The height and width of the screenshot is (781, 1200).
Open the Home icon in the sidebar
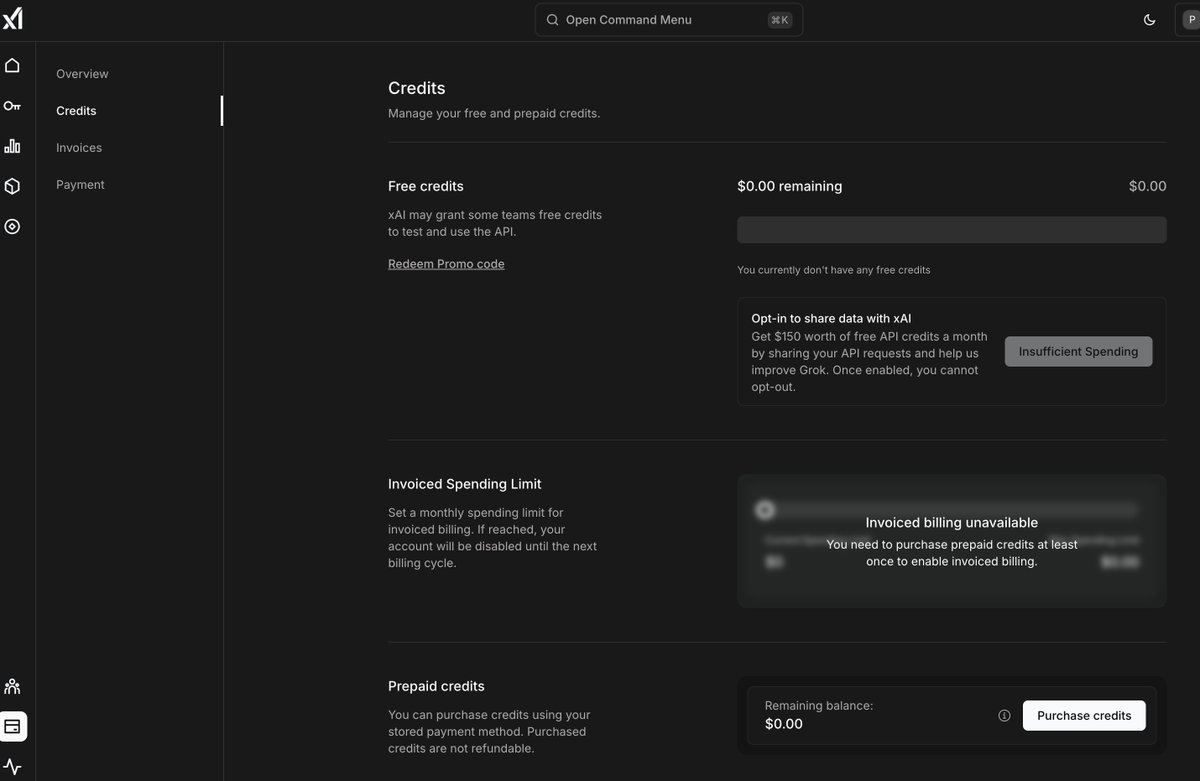12,65
